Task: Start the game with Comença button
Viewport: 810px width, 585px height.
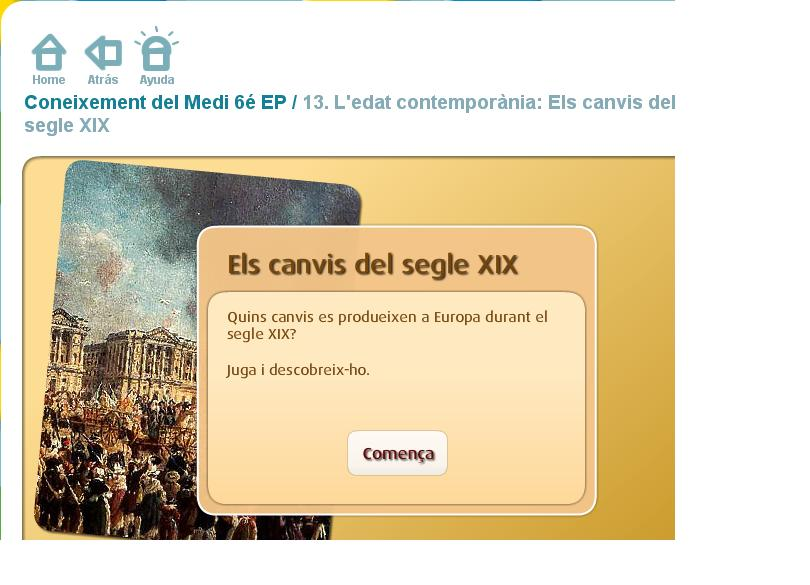Action: pos(398,453)
